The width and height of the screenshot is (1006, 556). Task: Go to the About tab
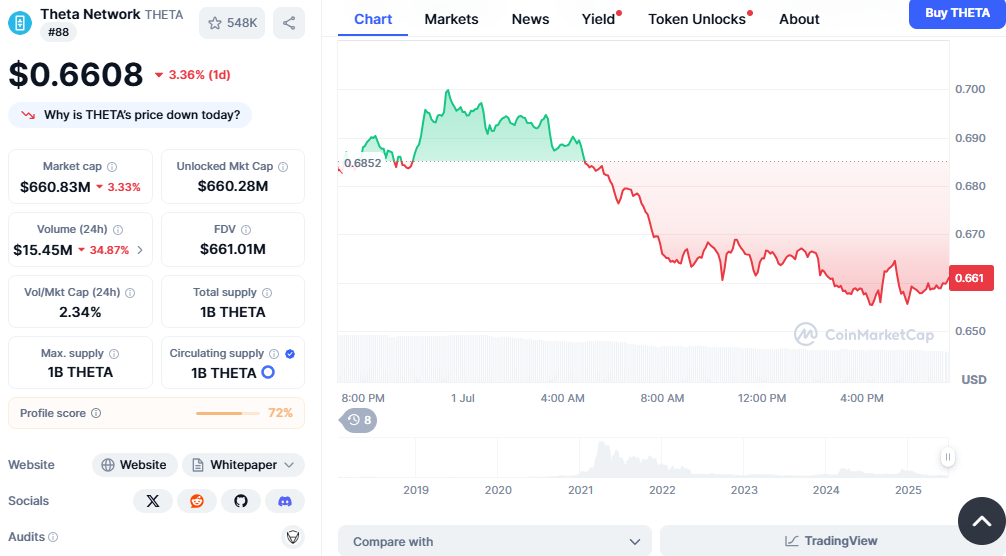pos(799,19)
